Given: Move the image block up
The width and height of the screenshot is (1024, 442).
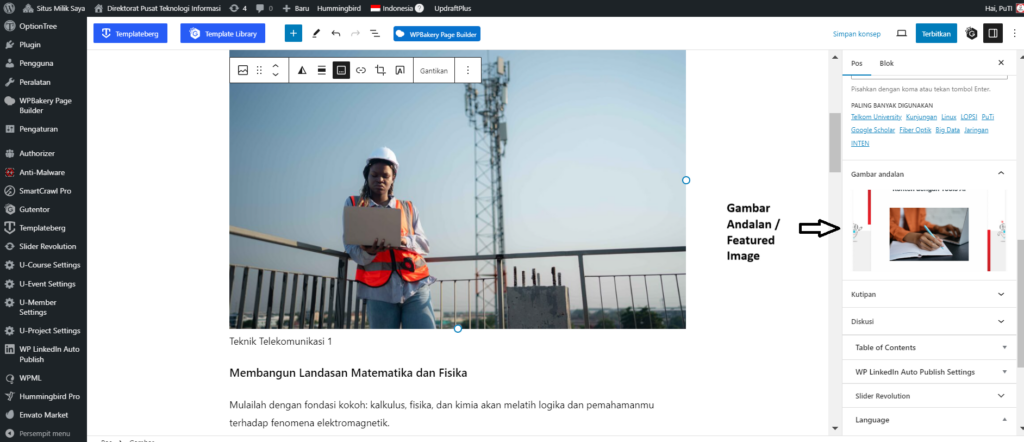Looking at the screenshot, I should click(276, 65).
